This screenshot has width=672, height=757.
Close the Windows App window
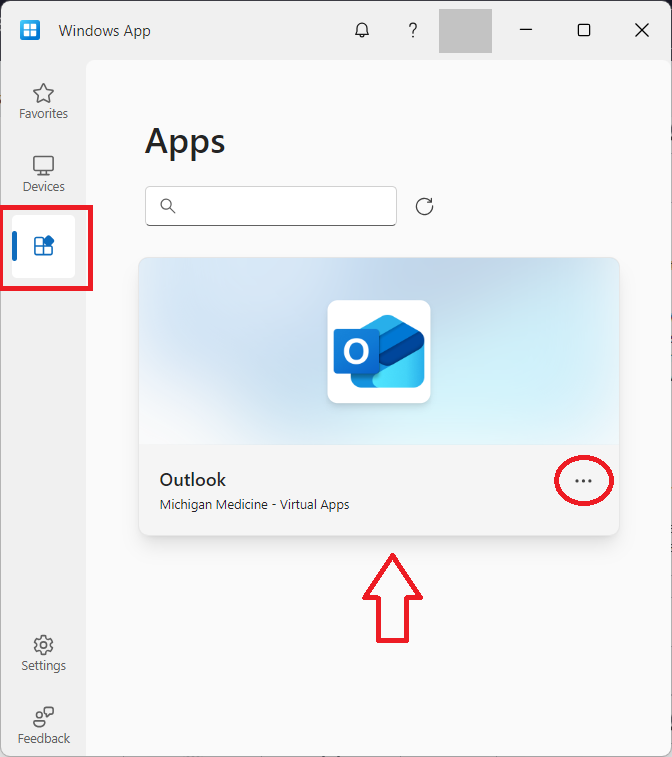click(x=642, y=30)
